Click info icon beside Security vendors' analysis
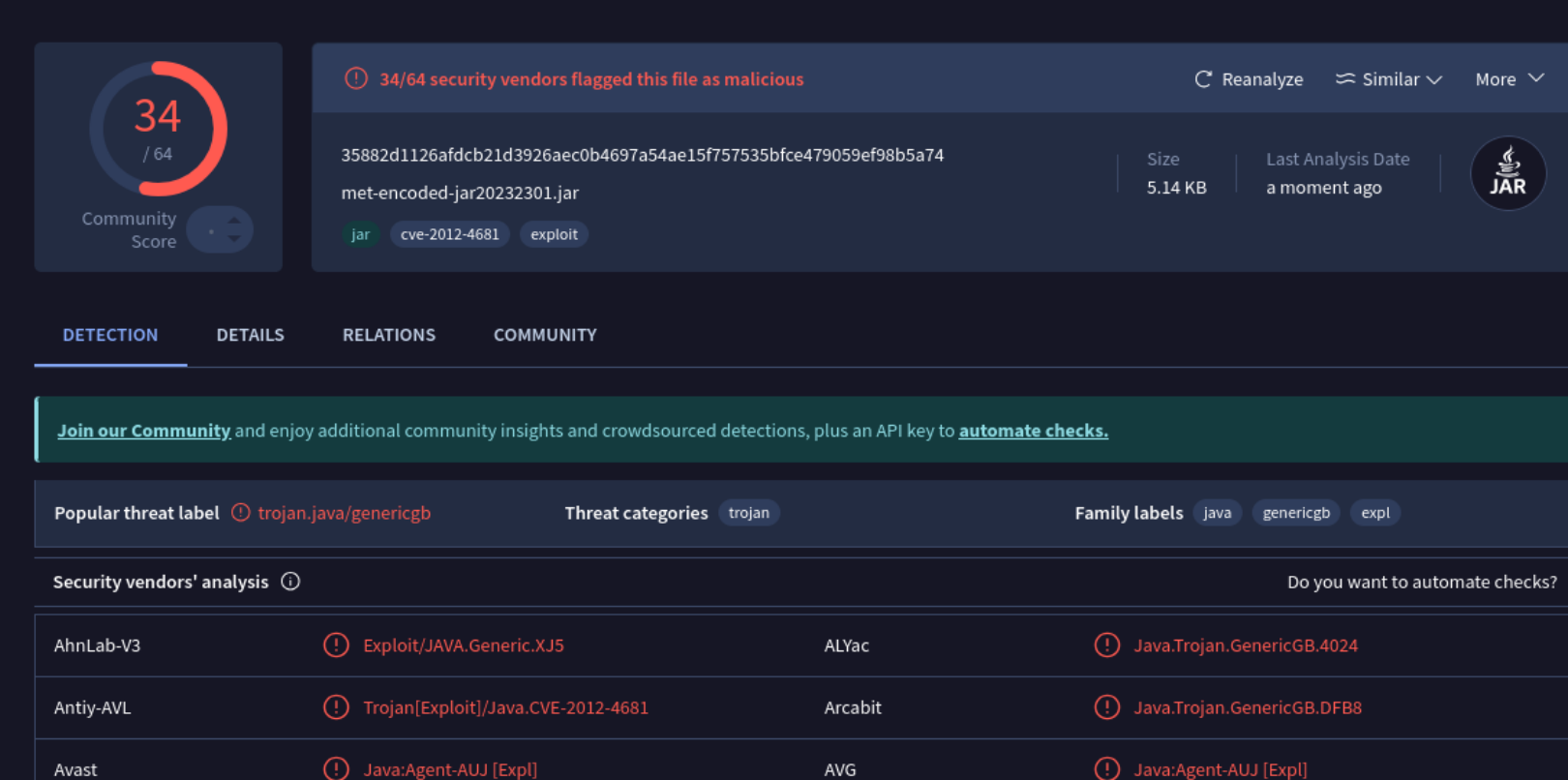 290,582
